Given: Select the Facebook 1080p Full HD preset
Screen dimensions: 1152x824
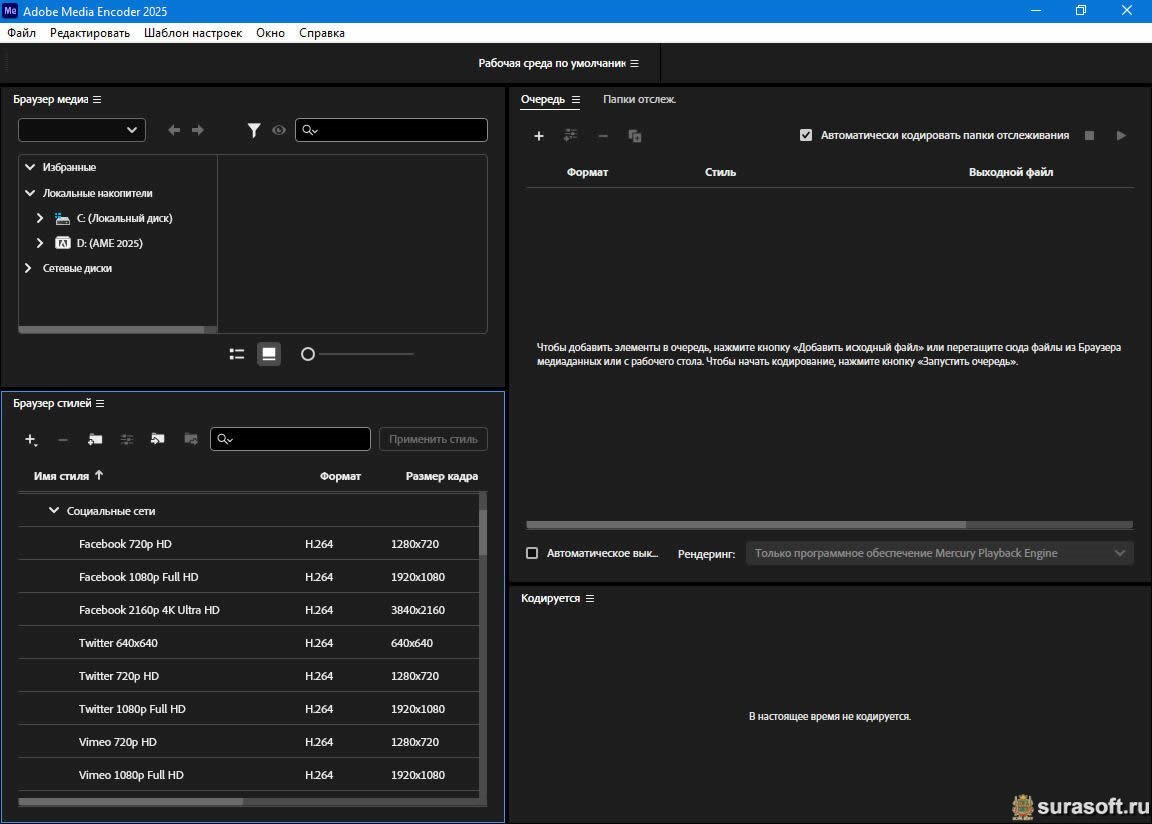Looking at the screenshot, I should tap(248, 577).
